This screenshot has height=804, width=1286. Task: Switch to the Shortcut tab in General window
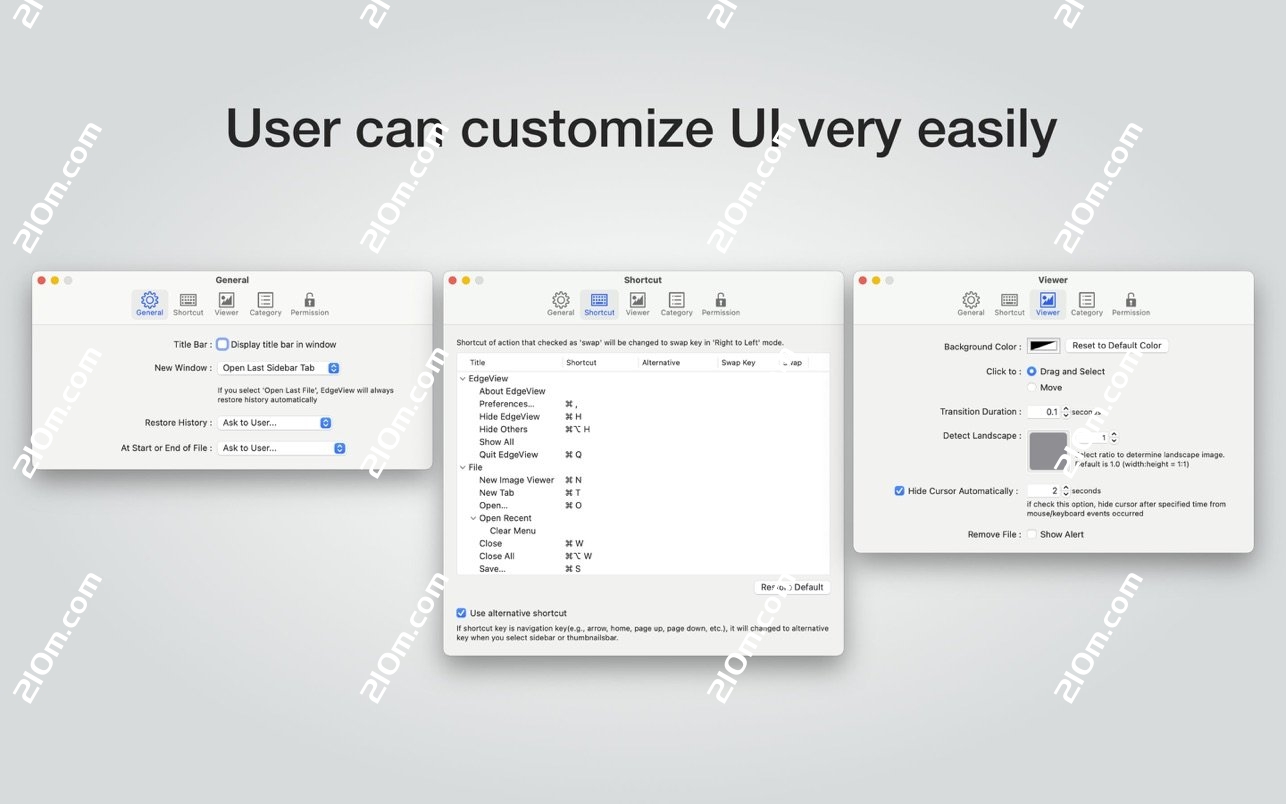(x=187, y=303)
